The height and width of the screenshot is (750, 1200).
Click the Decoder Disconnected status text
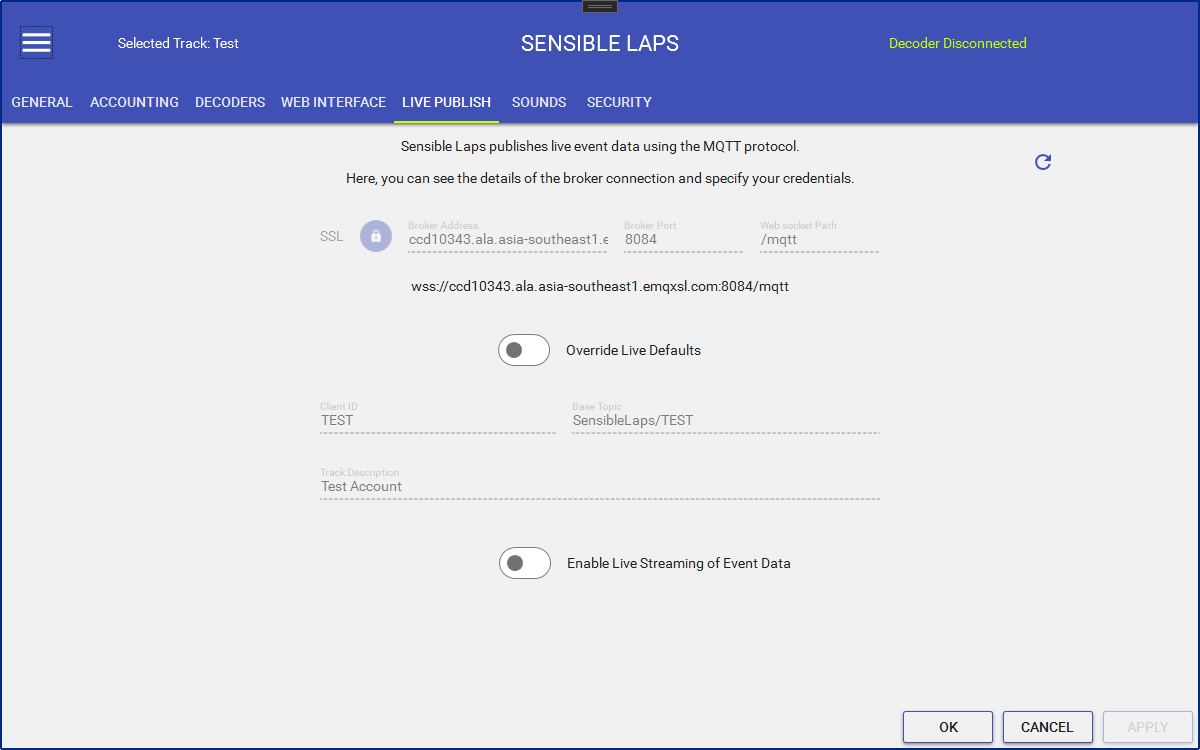coord(958,43)
